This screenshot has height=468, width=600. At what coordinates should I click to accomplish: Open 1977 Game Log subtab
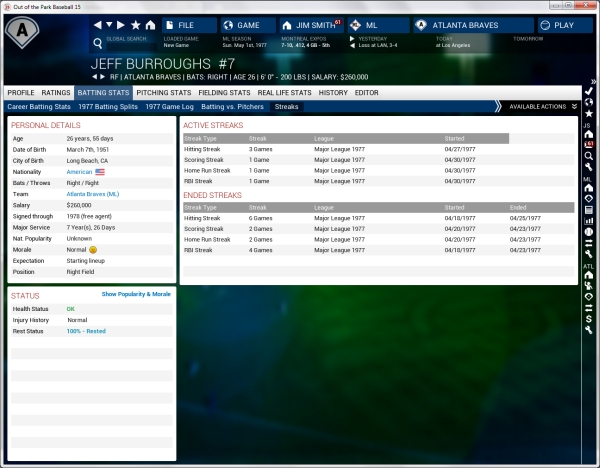(x=170, y=107)
